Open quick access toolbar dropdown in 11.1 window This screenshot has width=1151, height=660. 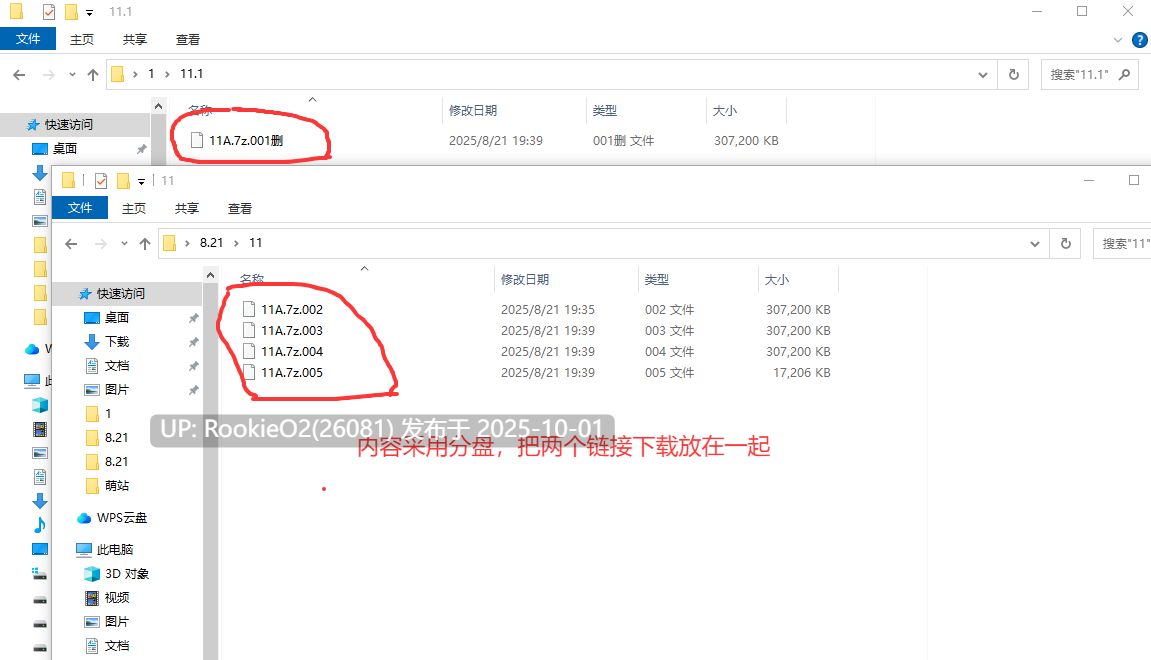90,12
